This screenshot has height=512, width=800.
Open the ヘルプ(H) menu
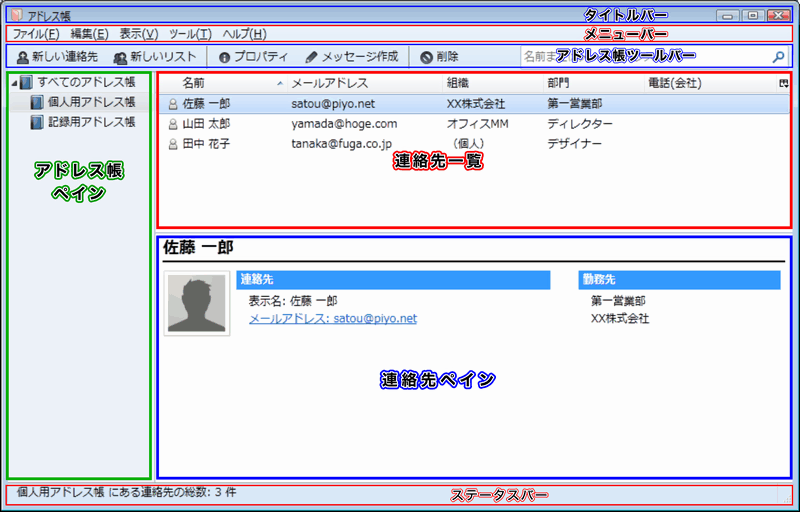click(244, 34)
